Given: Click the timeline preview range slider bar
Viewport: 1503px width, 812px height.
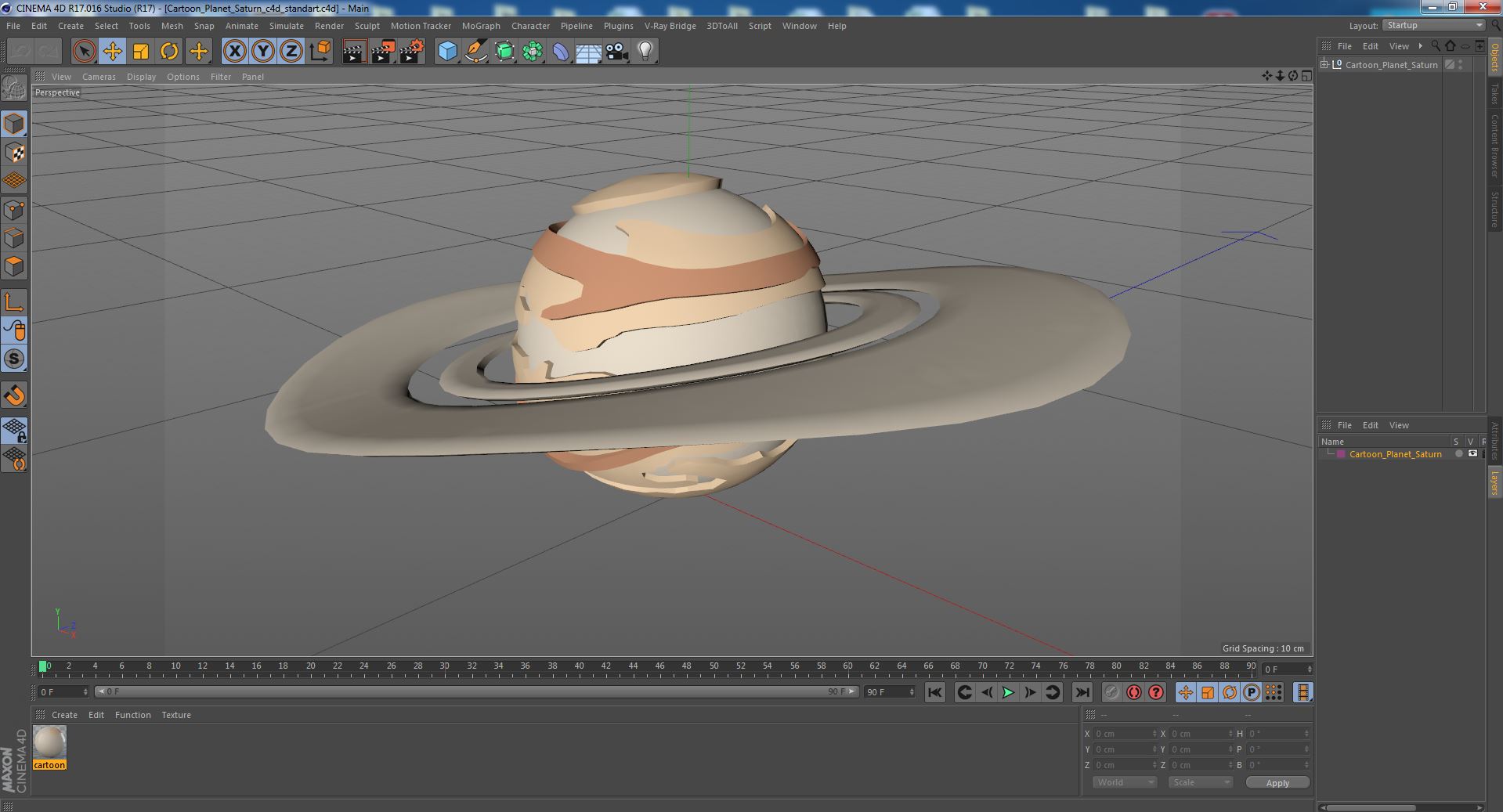Looking at the screenshot, I should coord(475,692).
